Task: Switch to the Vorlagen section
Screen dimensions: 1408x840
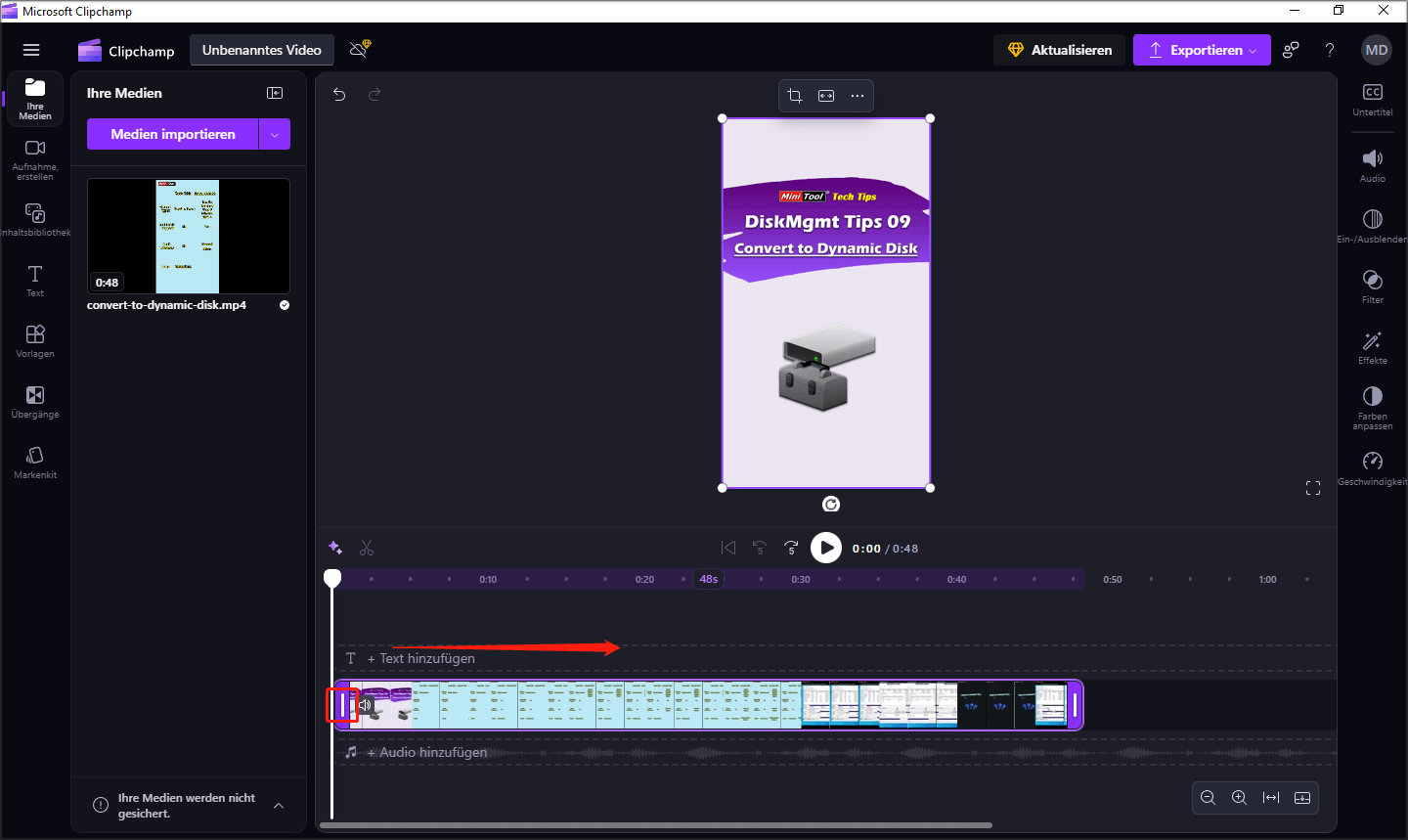Action: (x=34, y=340)
